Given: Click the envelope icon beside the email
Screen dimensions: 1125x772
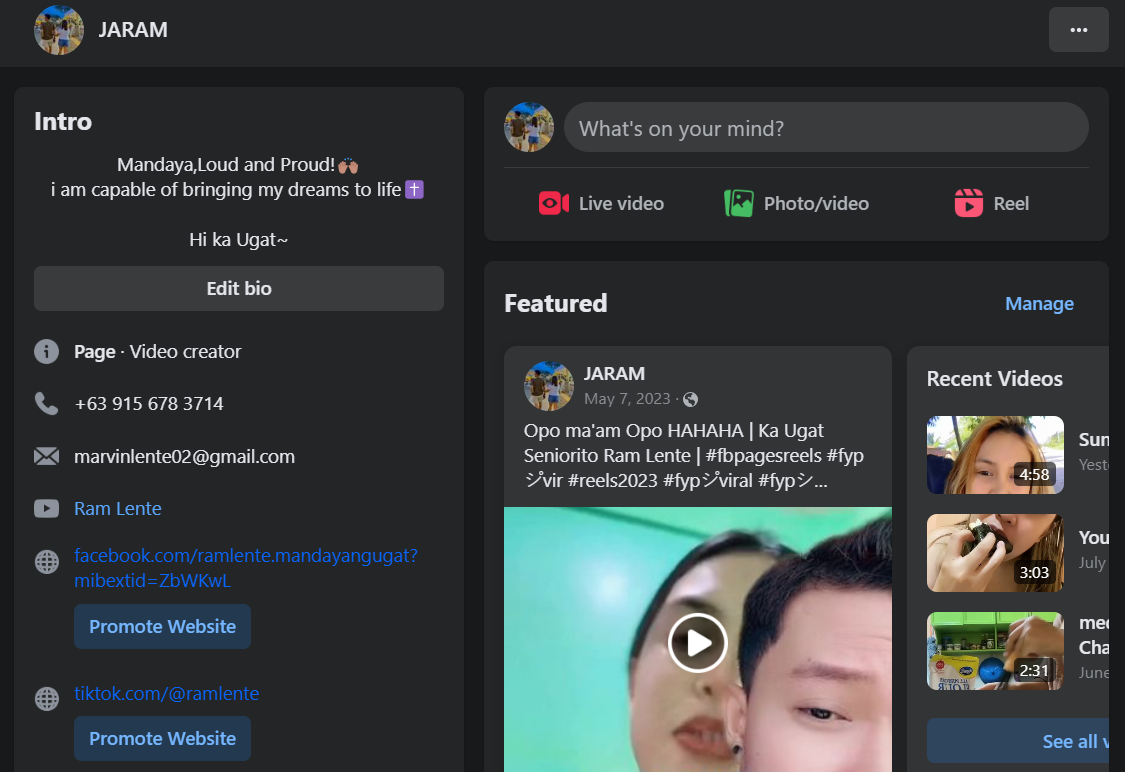Looking at the screenshot, I should tap(47, 456).
